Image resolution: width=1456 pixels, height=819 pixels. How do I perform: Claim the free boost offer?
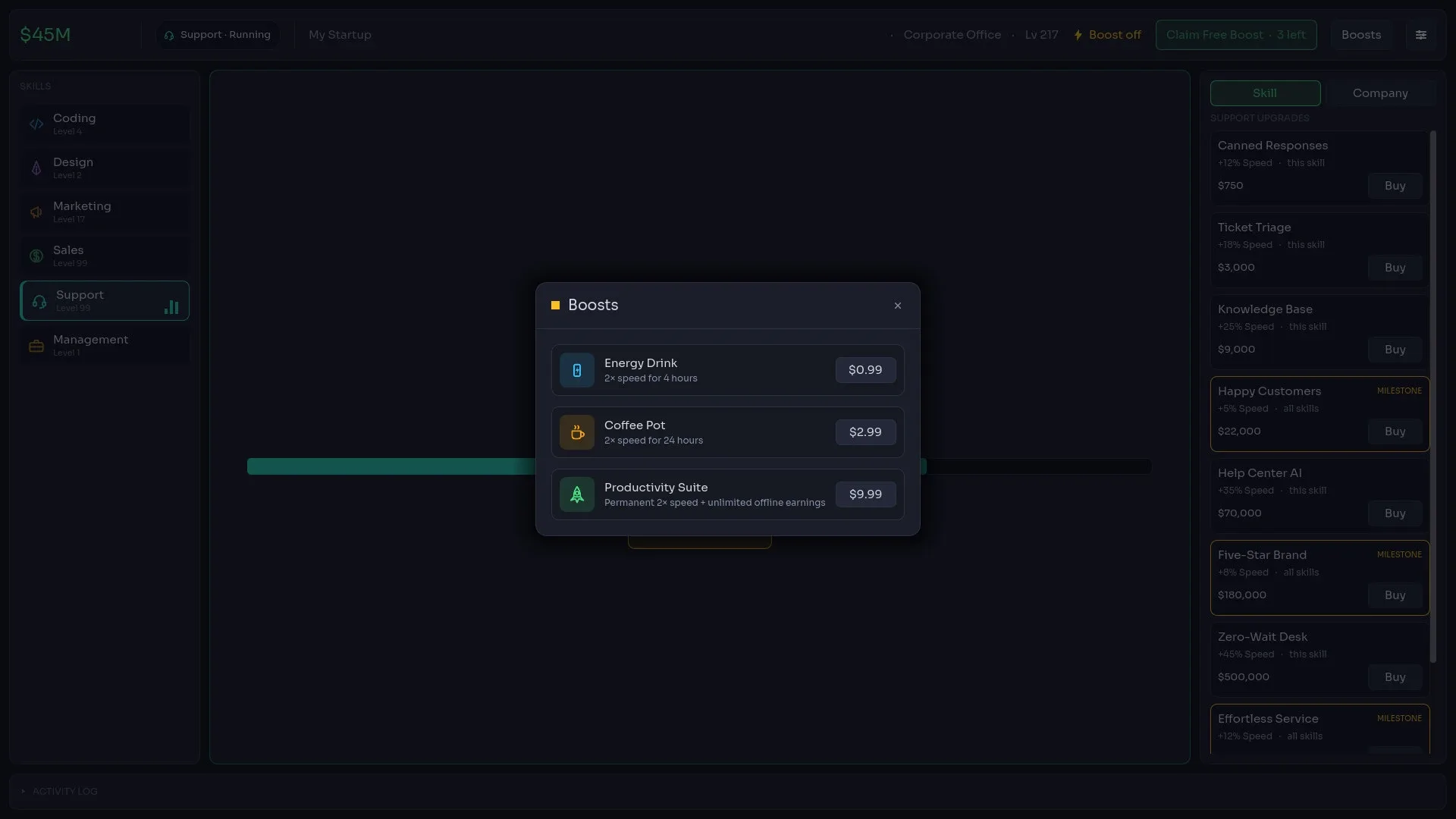click(x=1236, y=35)
